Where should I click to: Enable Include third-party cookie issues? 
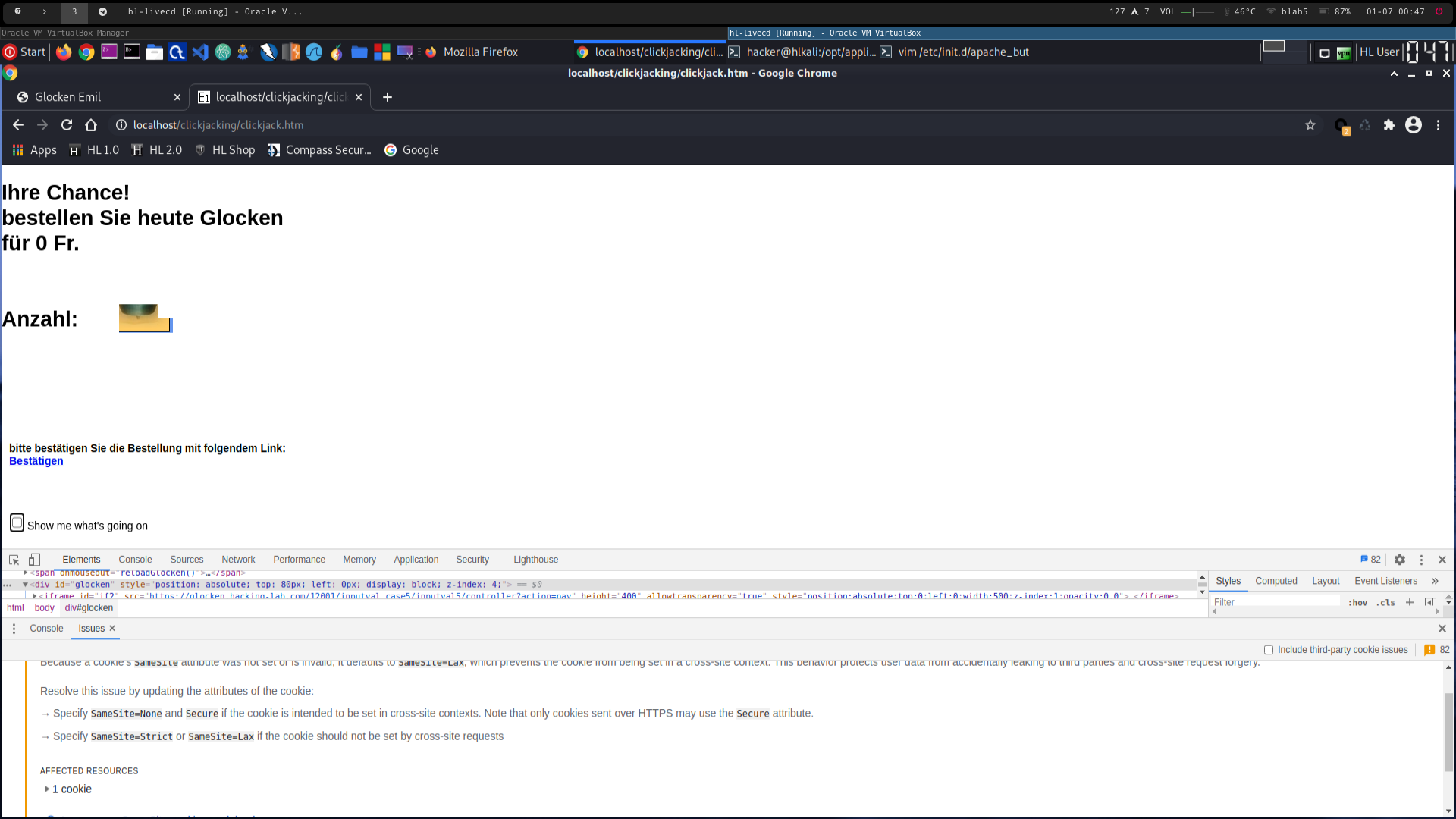(x=1269, y=650)
